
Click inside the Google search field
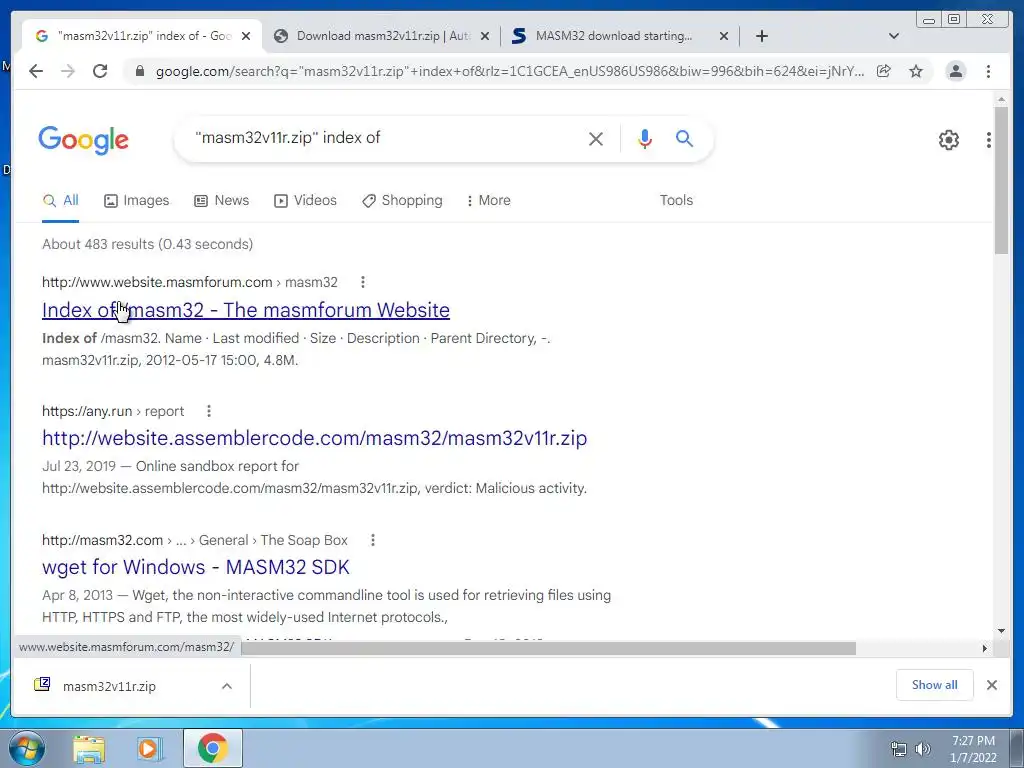point(385,138)
